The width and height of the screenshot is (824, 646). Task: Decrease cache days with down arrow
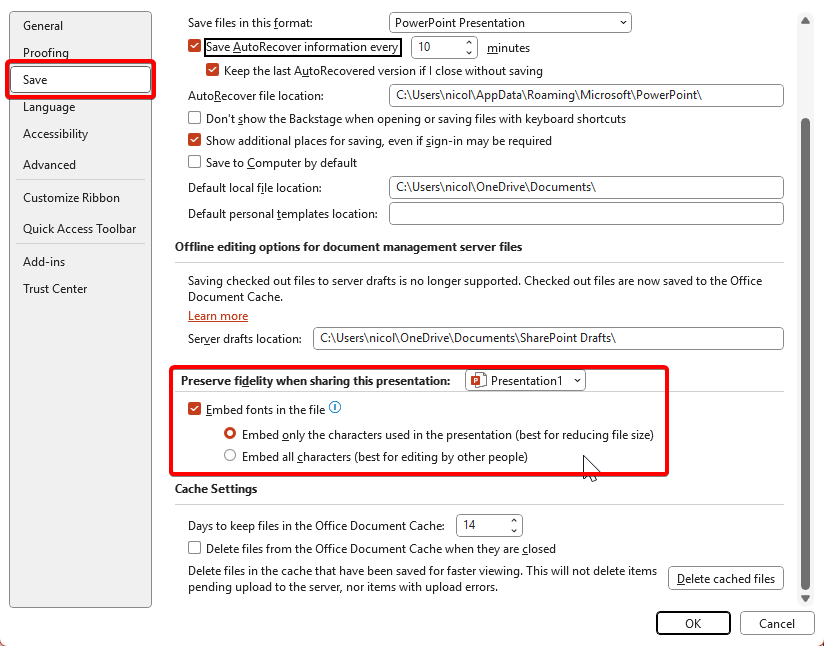pos(514,530)
